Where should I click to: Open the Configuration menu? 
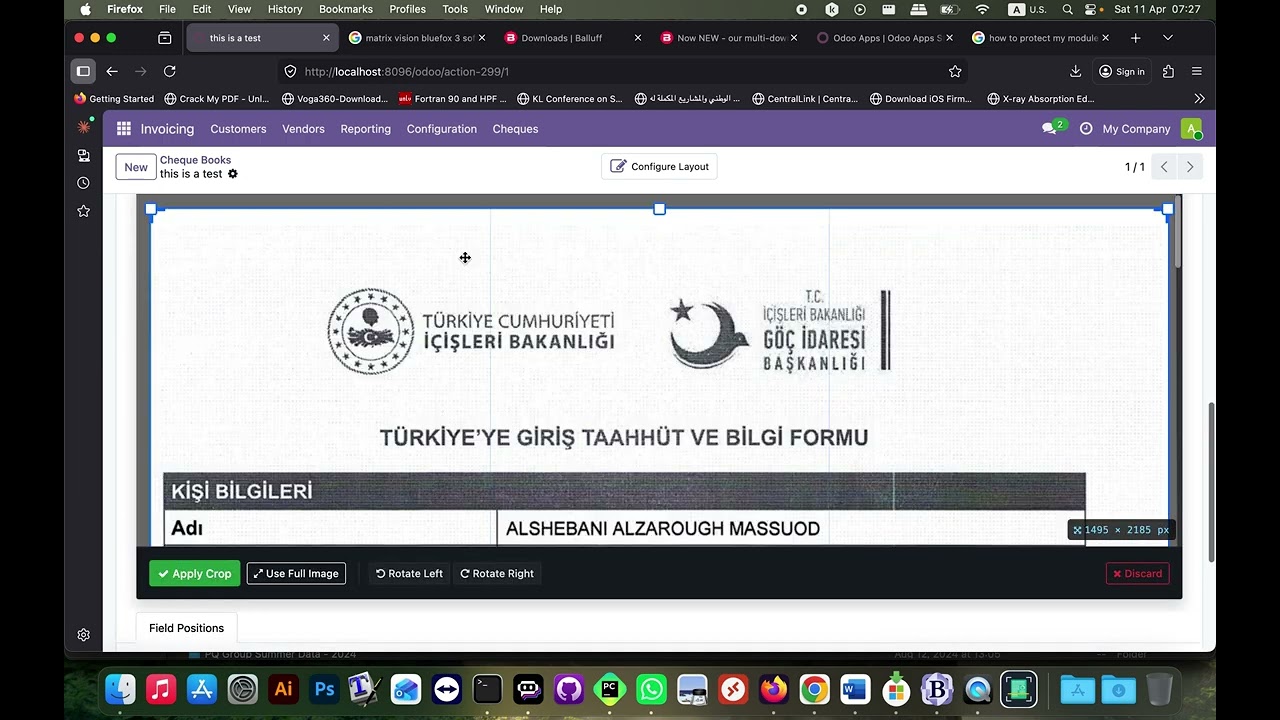(x=441, y=129)
